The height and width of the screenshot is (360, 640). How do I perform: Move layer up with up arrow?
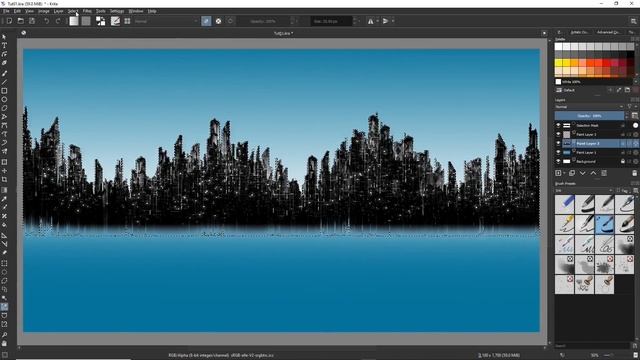pyautogui.click(x=593, y=173)
